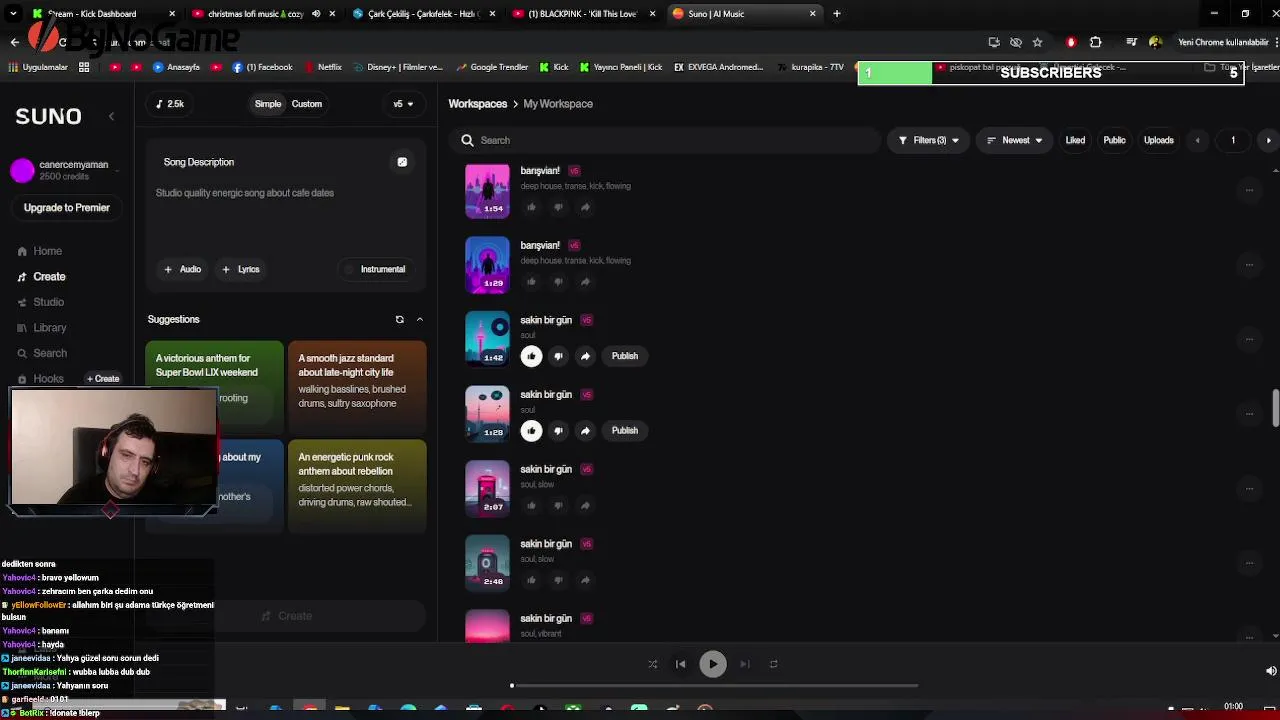Switch to Custom creation mode

307,104
